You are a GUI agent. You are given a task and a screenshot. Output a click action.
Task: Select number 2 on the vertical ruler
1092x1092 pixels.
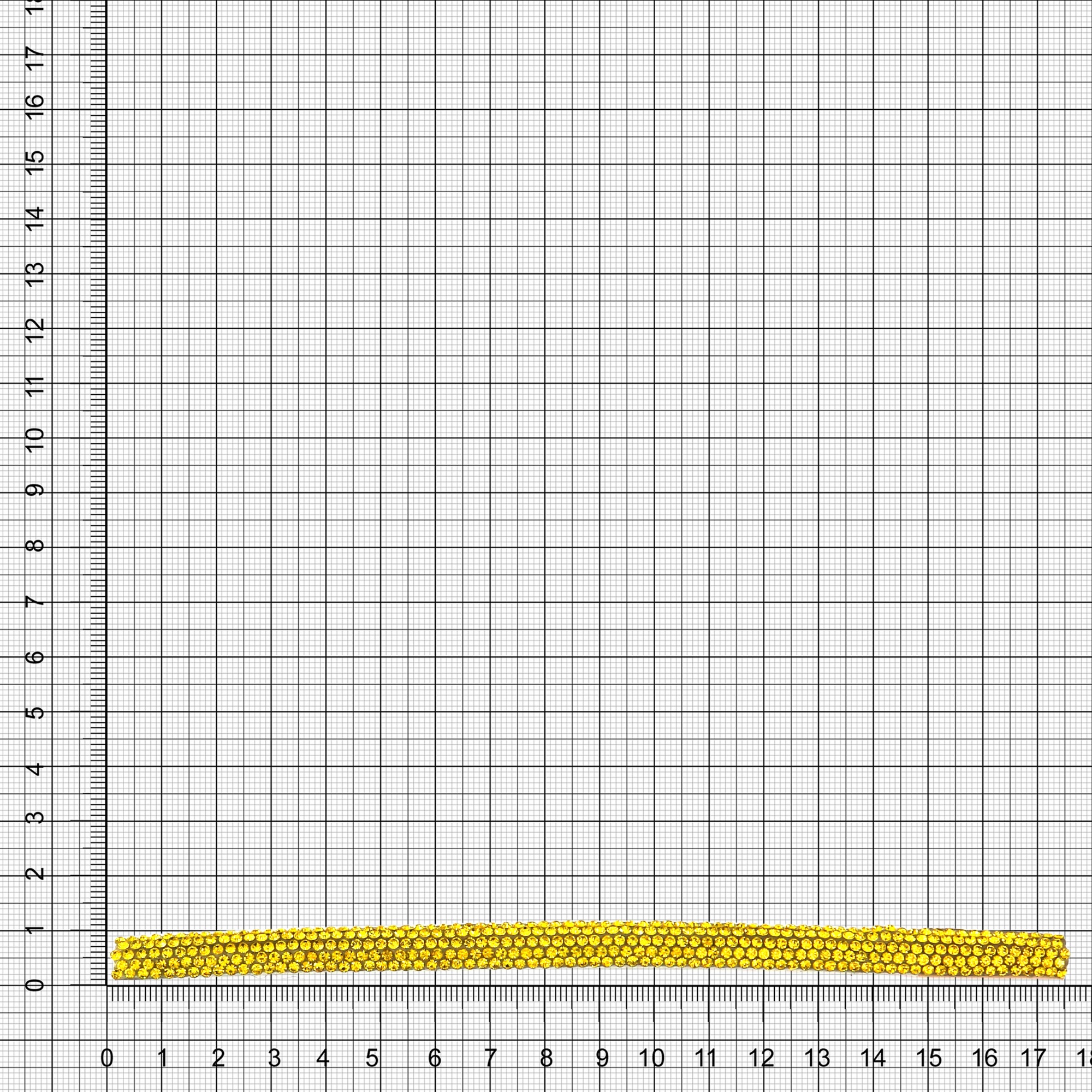[35, 873]
